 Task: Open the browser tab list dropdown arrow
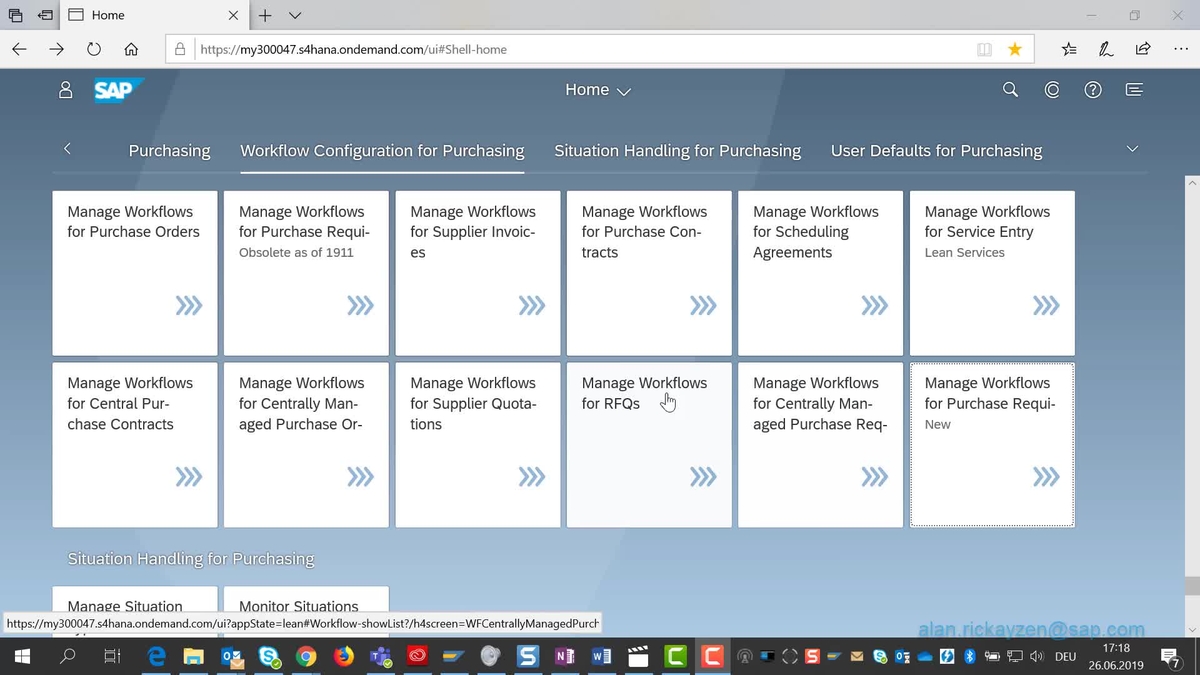(295, 16)
